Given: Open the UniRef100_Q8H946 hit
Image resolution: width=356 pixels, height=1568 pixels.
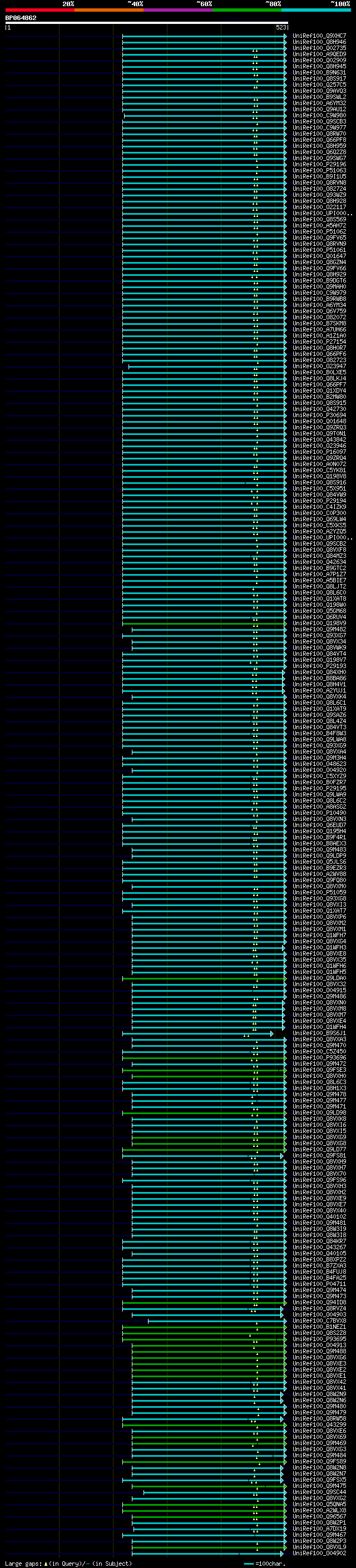Looking at the screenshot, I should tap(319, 42).
